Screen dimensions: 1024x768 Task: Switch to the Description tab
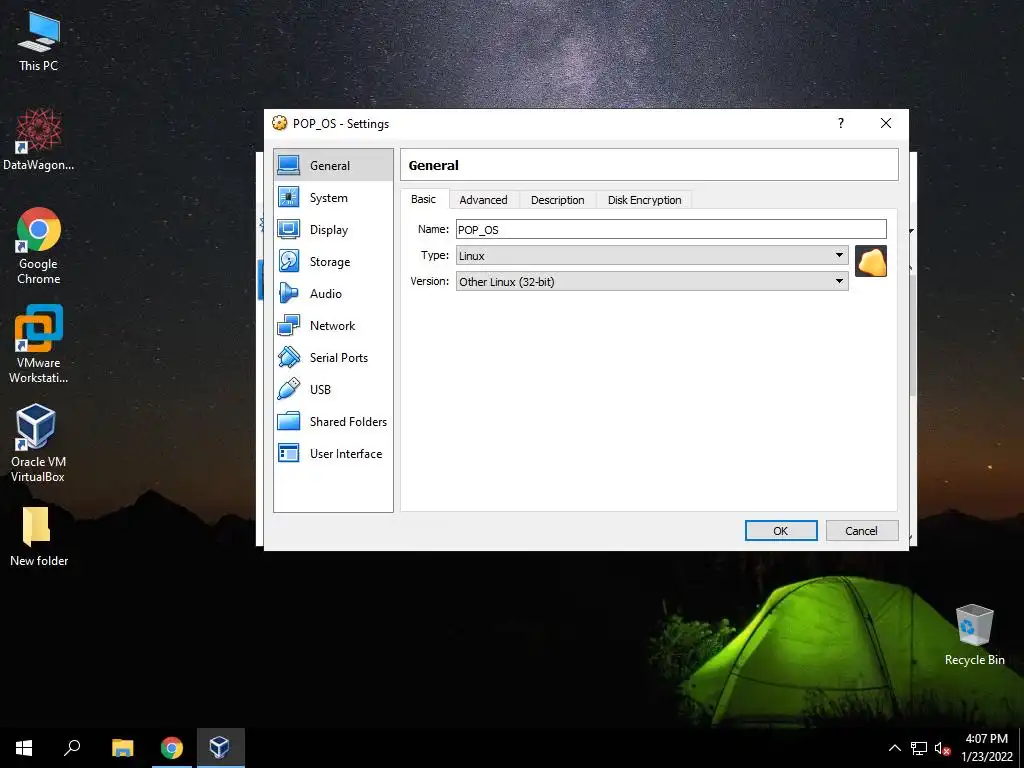558,200
